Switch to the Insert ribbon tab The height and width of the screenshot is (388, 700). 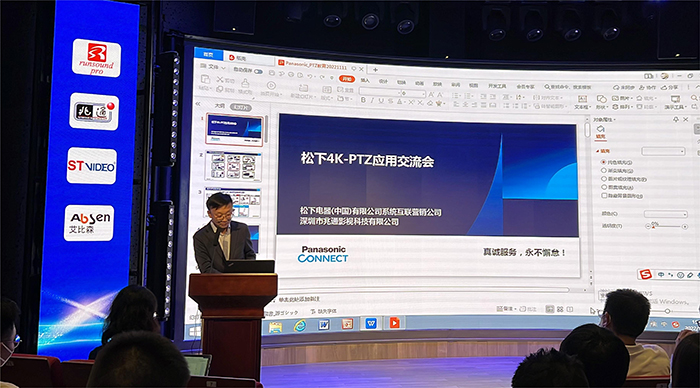point(365,80)
